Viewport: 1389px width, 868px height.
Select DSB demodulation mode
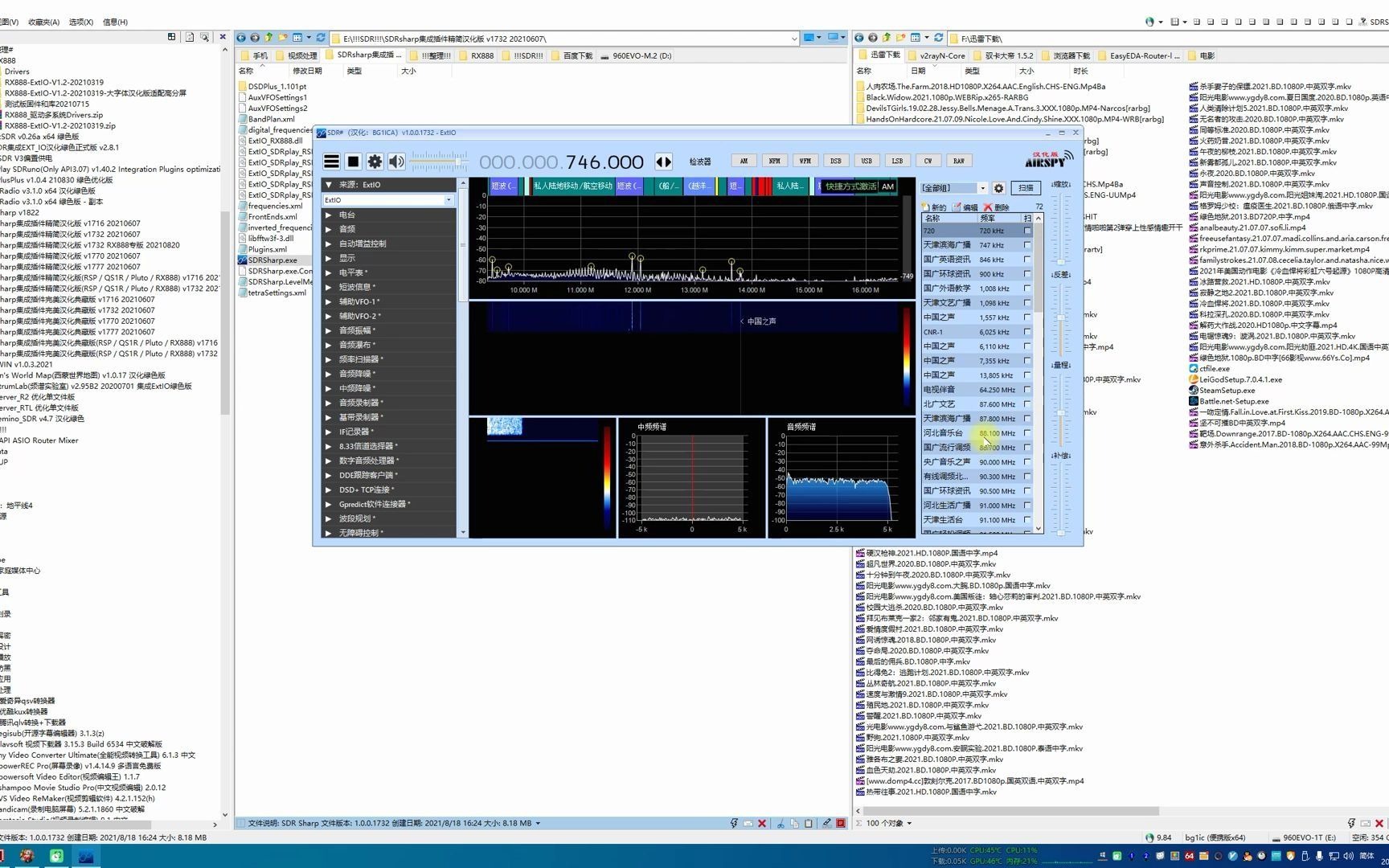(x=836, y=161)
